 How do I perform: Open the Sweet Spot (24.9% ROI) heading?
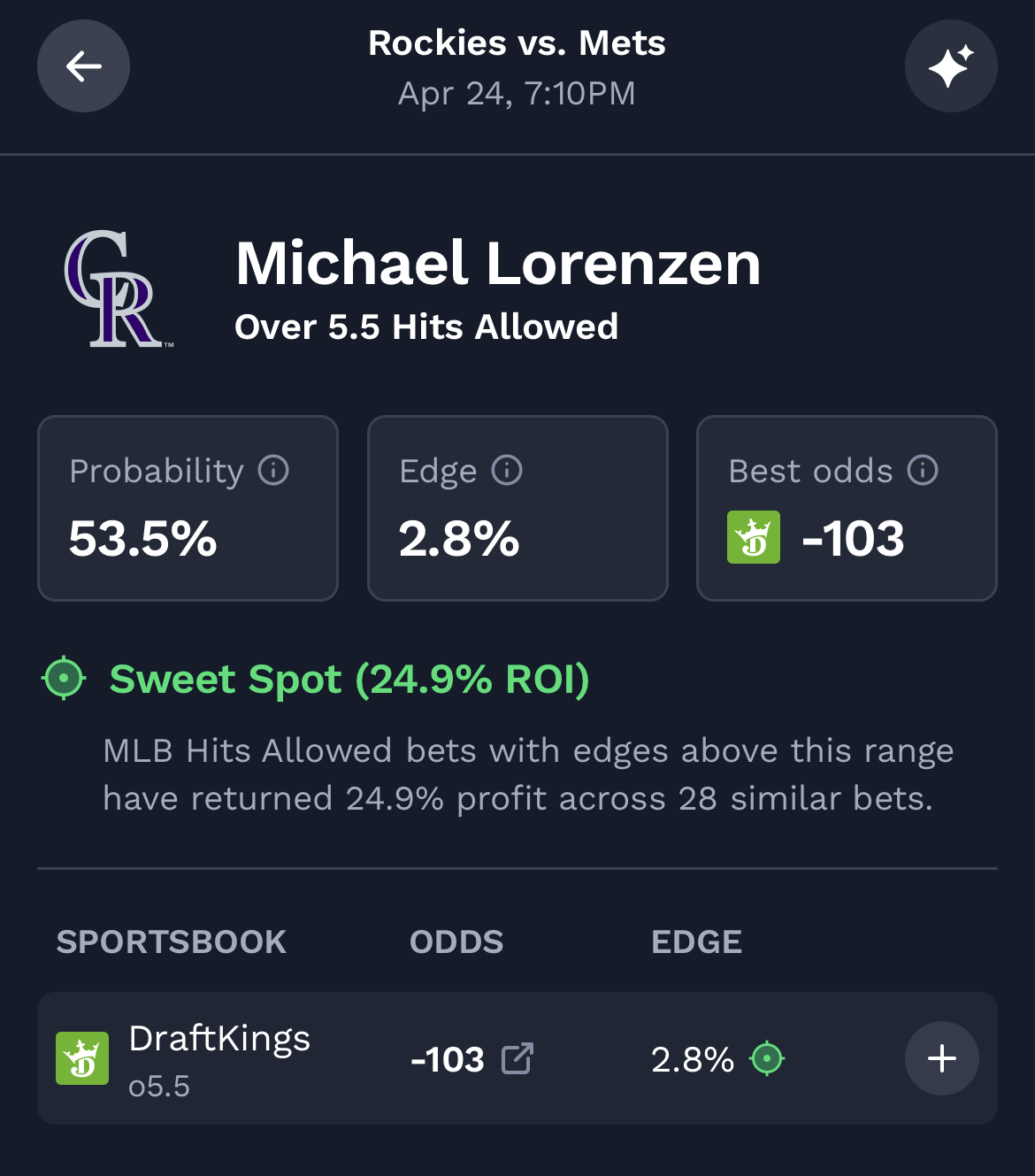coord(349,679)
